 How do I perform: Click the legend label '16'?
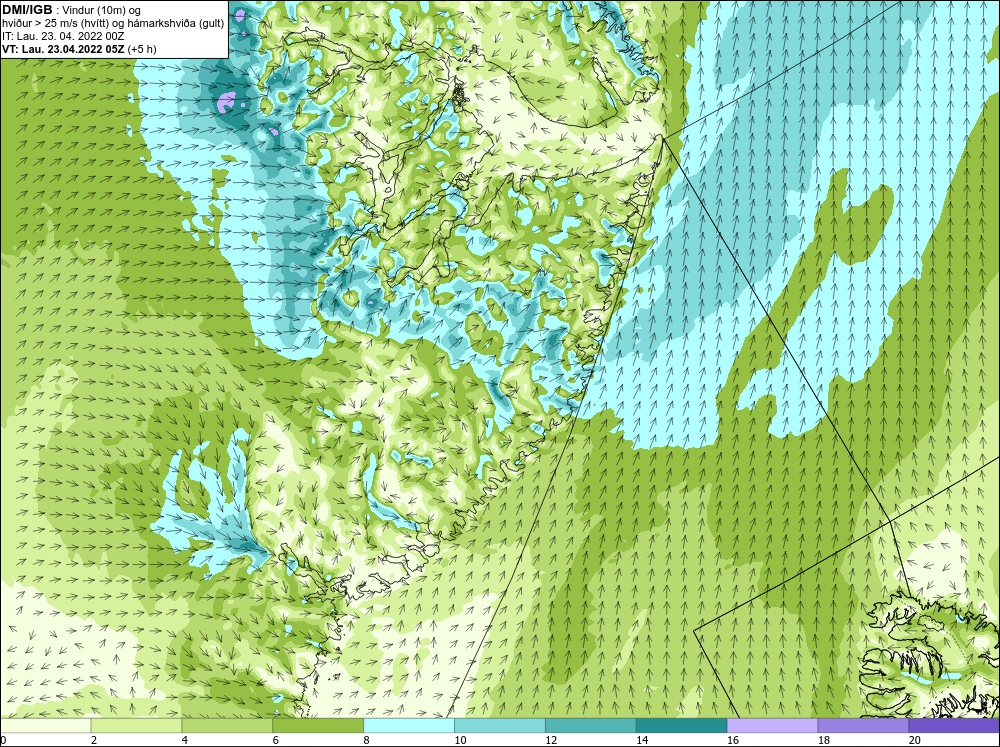(x=733, y=740)
